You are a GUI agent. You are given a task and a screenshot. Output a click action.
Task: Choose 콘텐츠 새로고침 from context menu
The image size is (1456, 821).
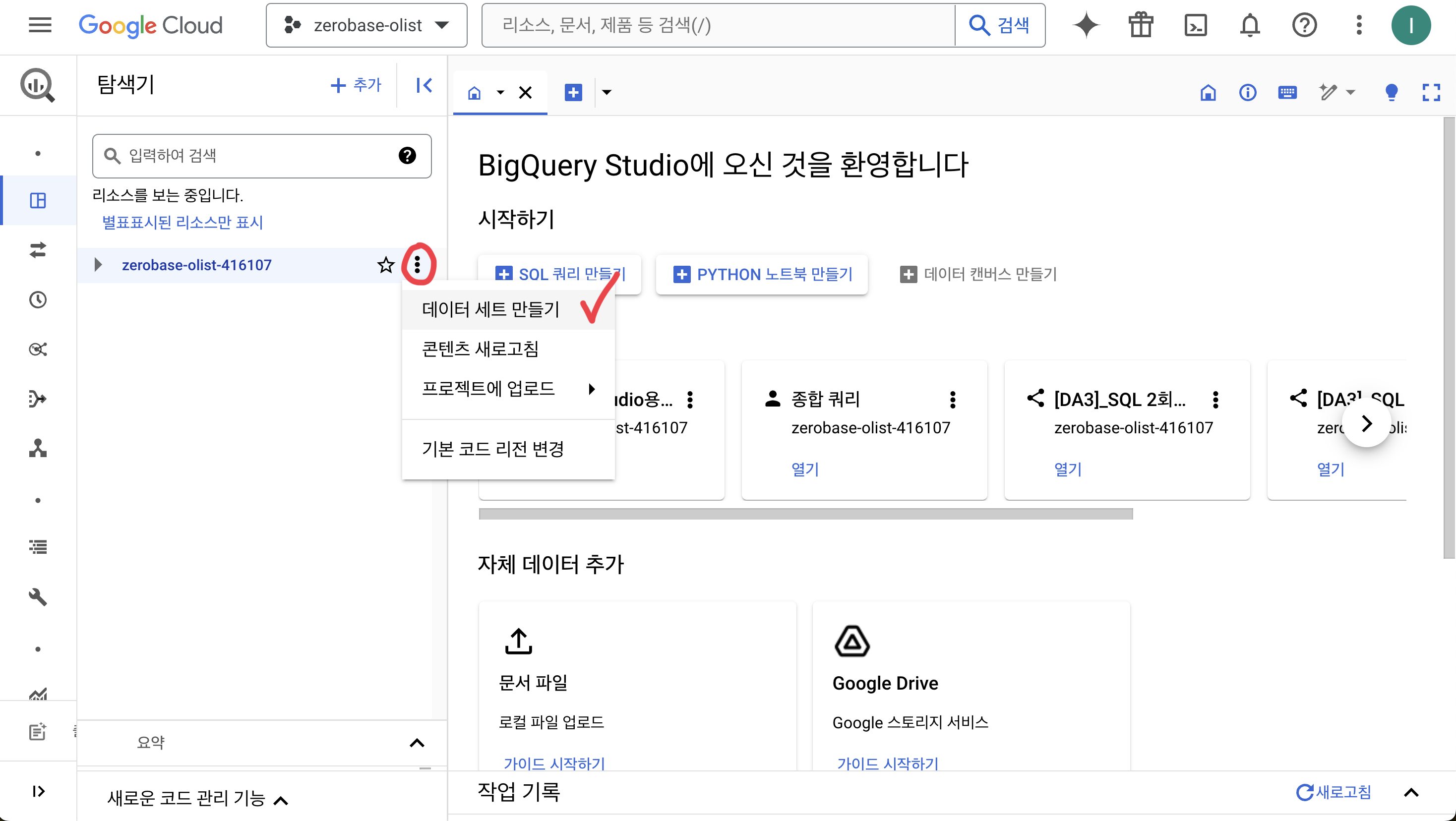click(x=480, y=349)
